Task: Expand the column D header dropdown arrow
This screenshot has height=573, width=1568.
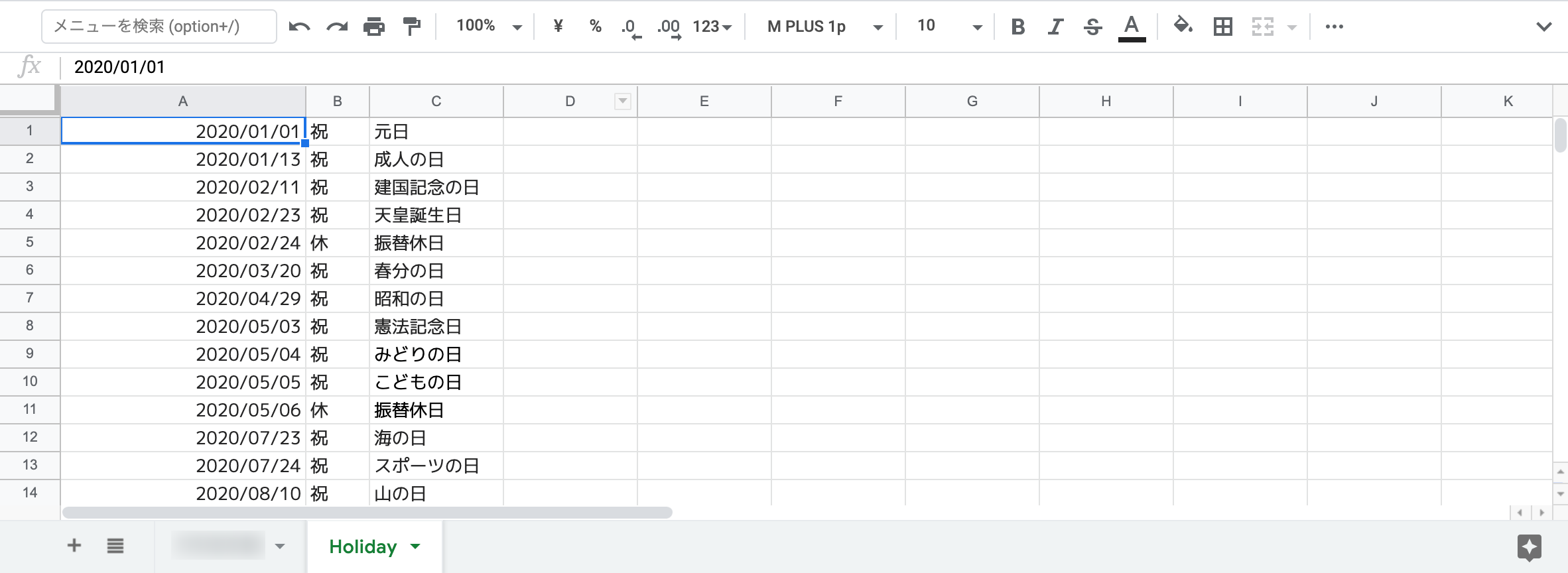Action: 622,101
